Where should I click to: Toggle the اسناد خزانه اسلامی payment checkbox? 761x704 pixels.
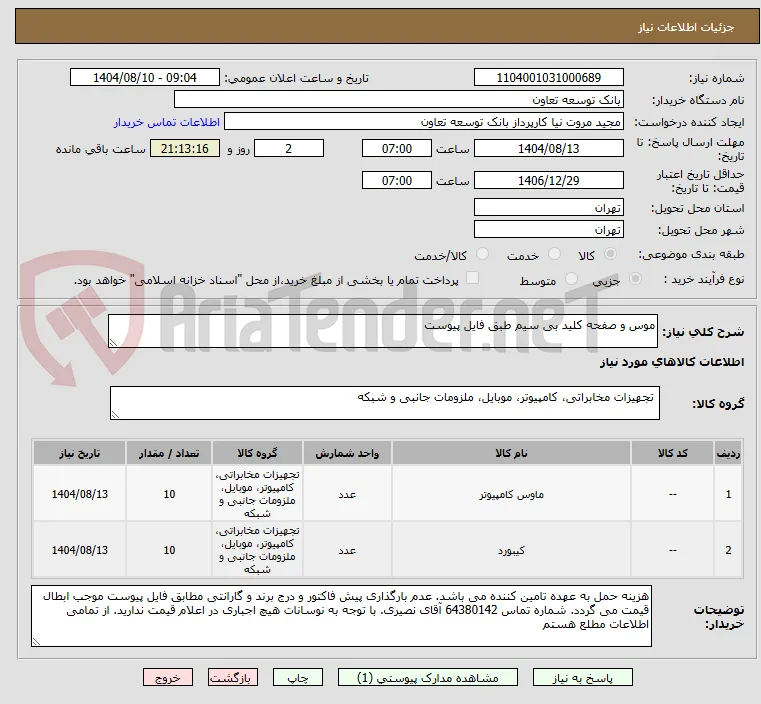(x=472, y=278)
